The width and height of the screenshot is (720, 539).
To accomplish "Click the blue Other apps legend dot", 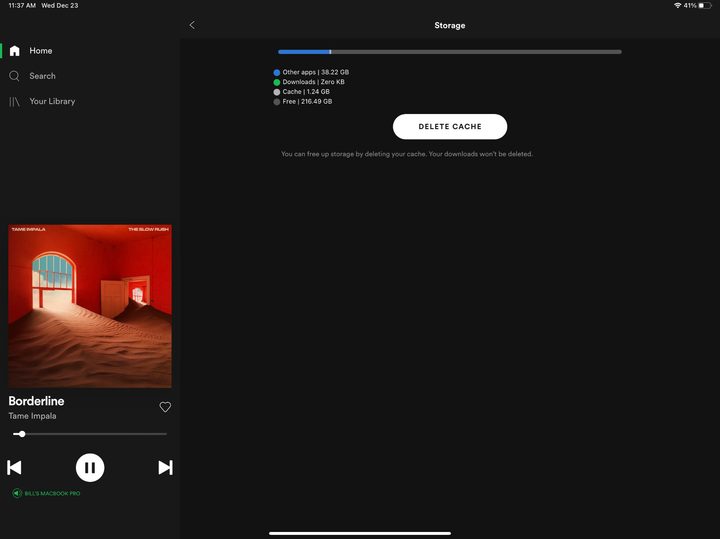I will [277, 73].
